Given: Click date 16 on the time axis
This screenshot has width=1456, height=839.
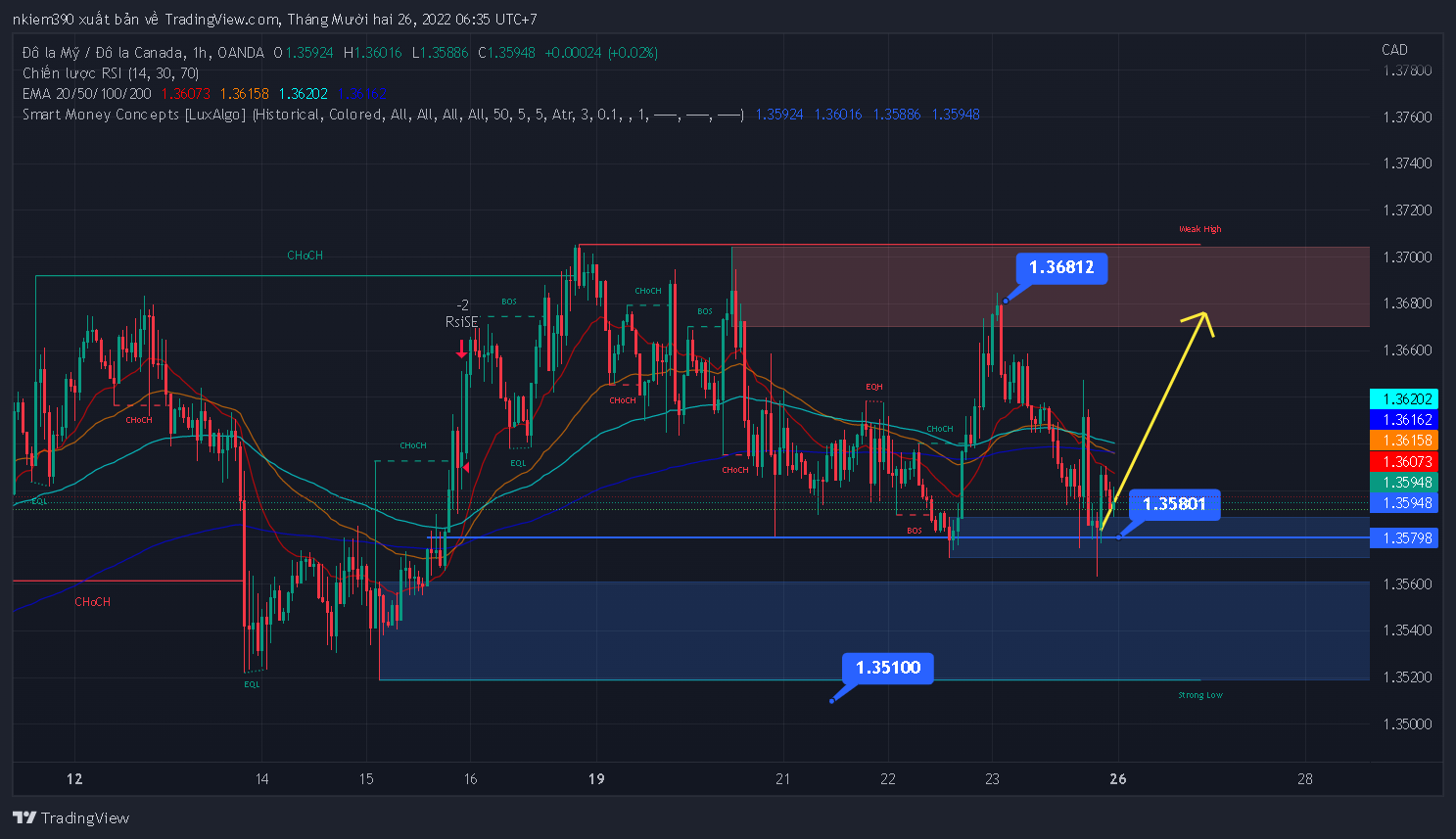Looking at the screenshot, I should (470, 779).
